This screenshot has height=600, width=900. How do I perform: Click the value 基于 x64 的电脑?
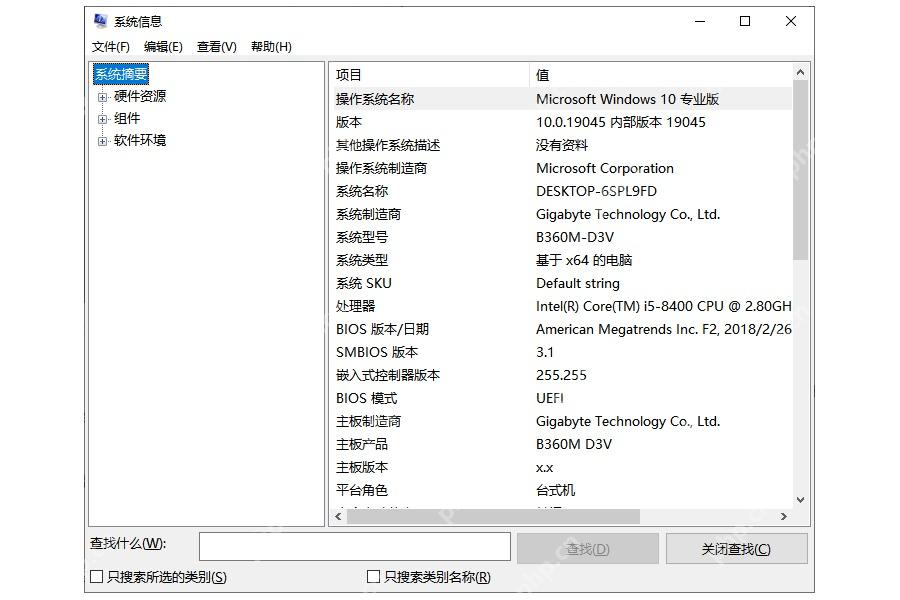tap(584, 260)
